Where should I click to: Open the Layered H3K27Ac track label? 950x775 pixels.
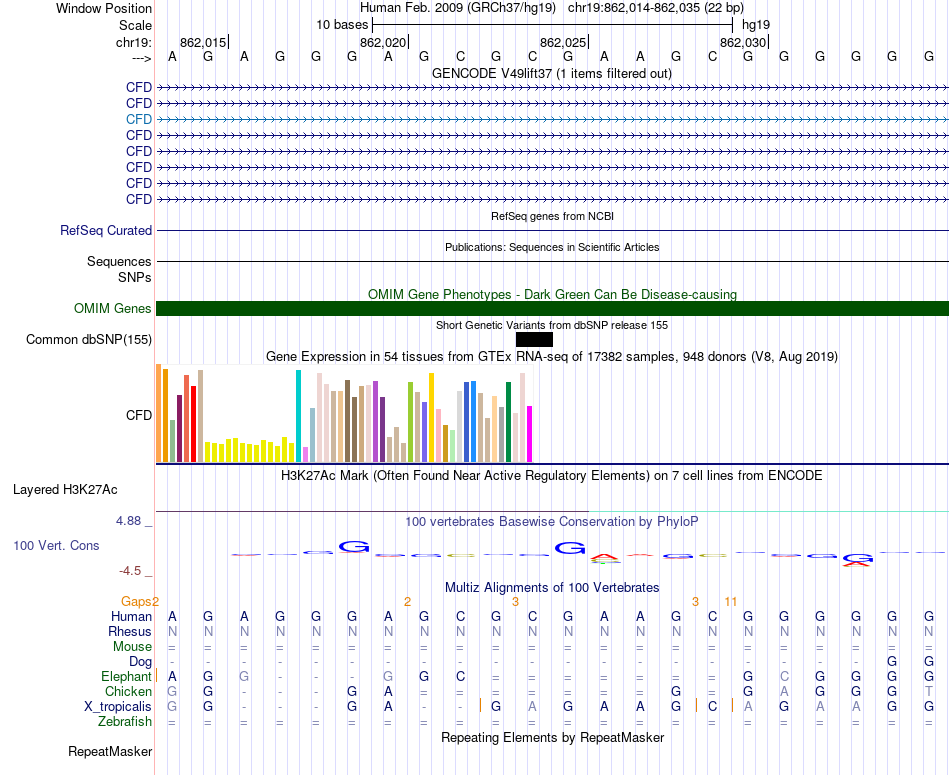[x=65, y=490]
